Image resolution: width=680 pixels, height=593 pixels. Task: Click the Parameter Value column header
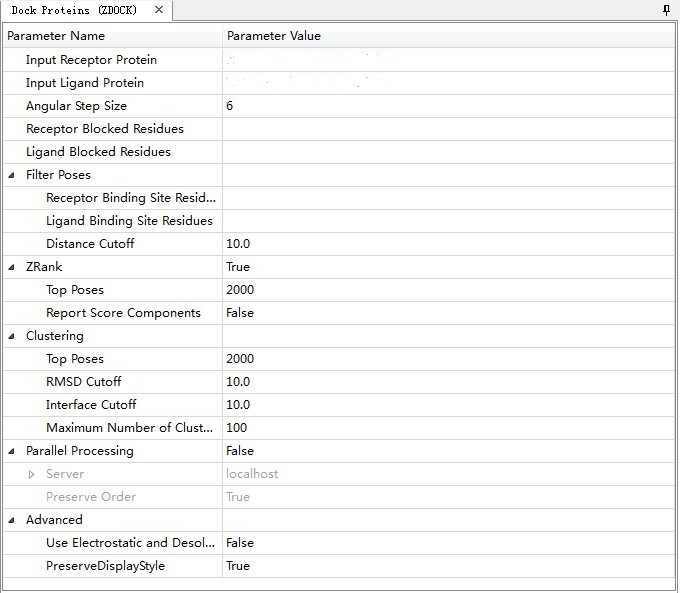tap(448, 36)
